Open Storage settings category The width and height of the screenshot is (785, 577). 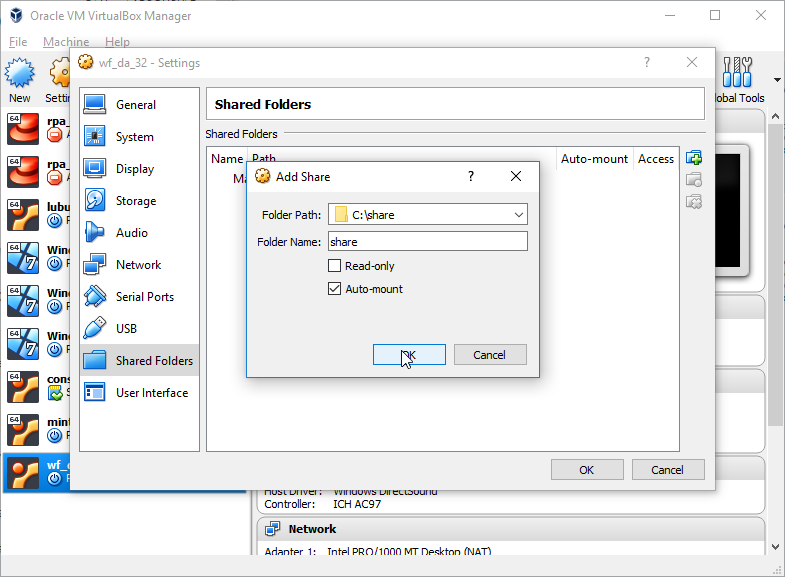[x=139, y=201]
